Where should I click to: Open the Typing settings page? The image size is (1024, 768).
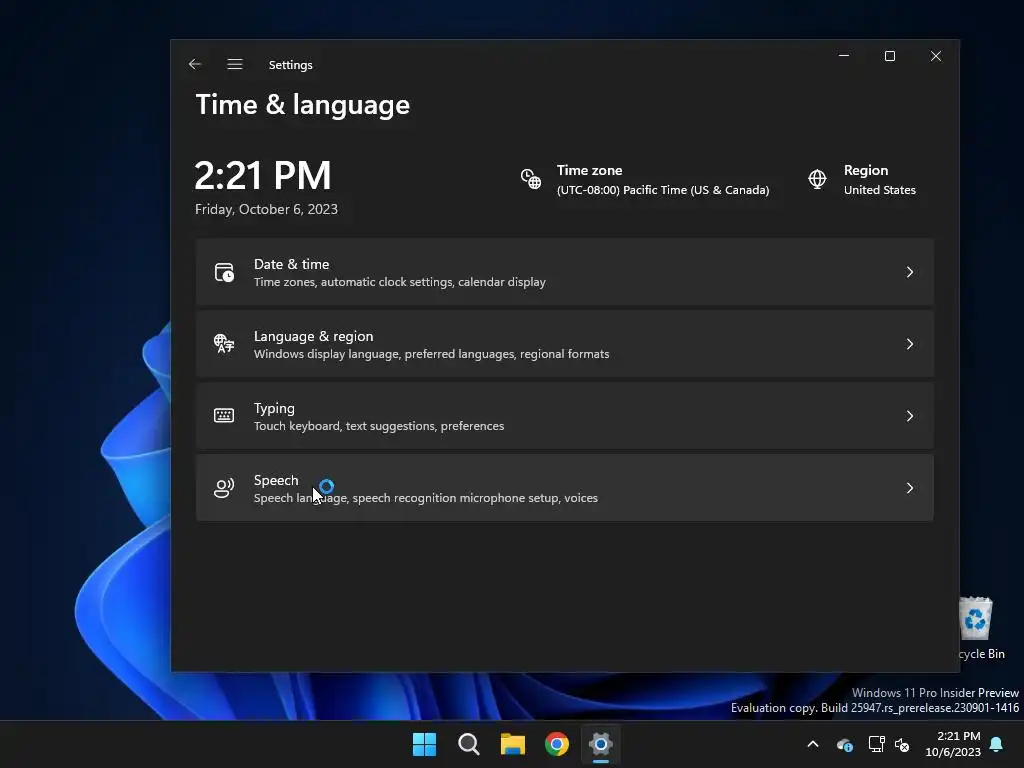pyautogui.click(x=564, y=416)
